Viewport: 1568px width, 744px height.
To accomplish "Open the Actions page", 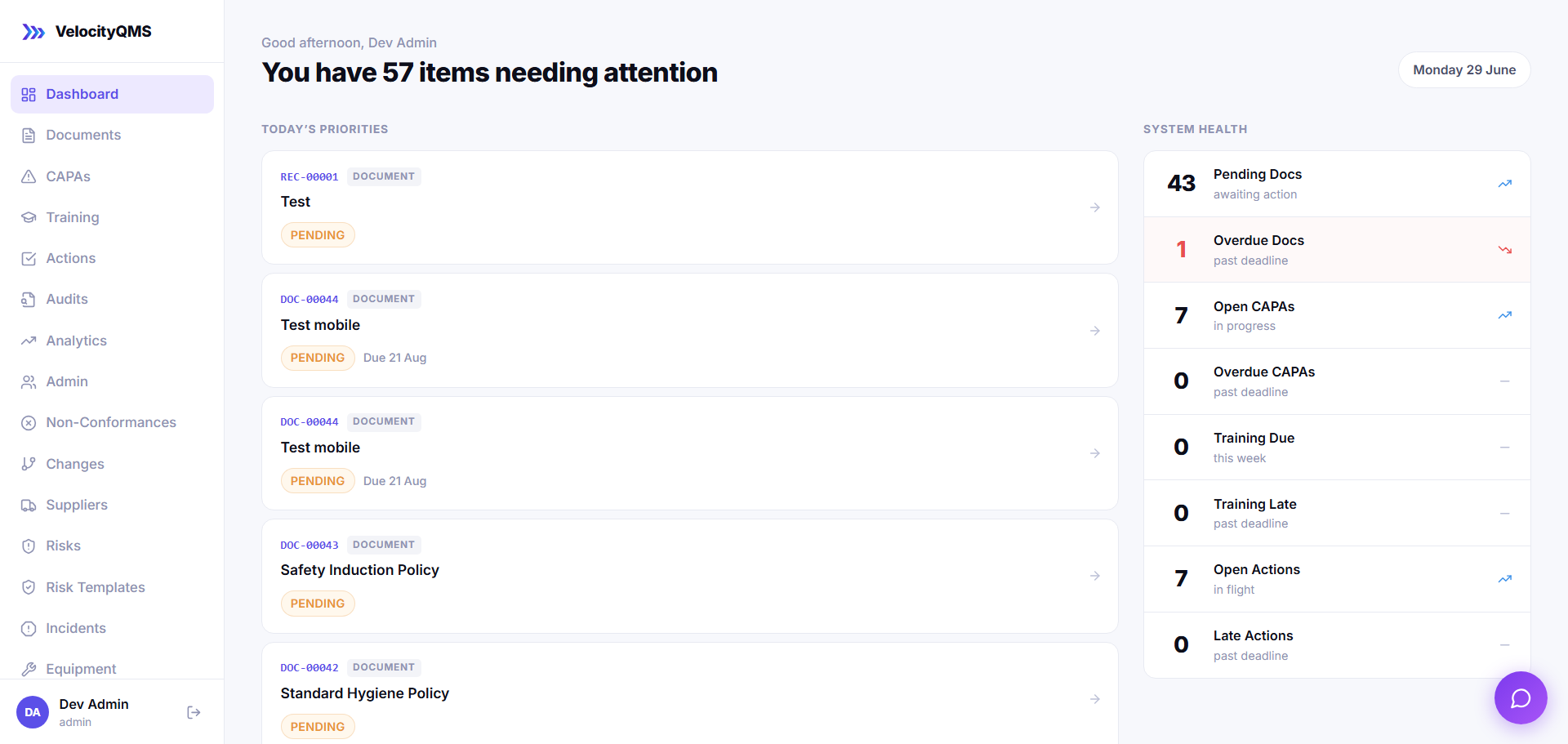I will pyautogui.click(x=112, y=259).
